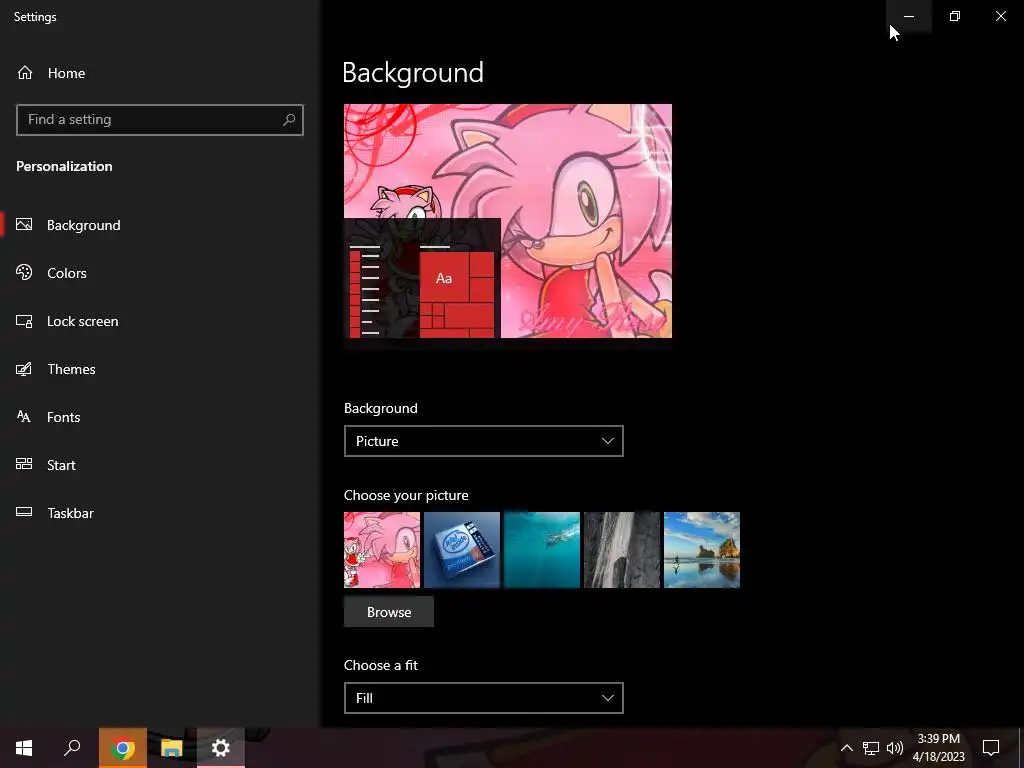Screen dimensions: 1024x768
Task: Open the Choose a fit dropdown showing Fill
Action: pos(483,698)
